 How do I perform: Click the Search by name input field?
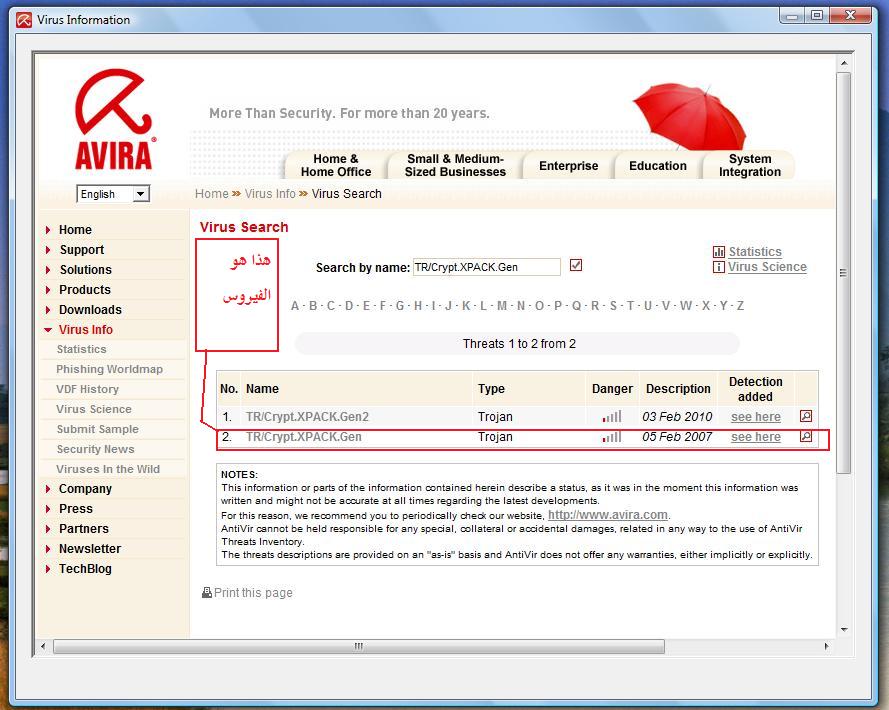tap(486, 267)
